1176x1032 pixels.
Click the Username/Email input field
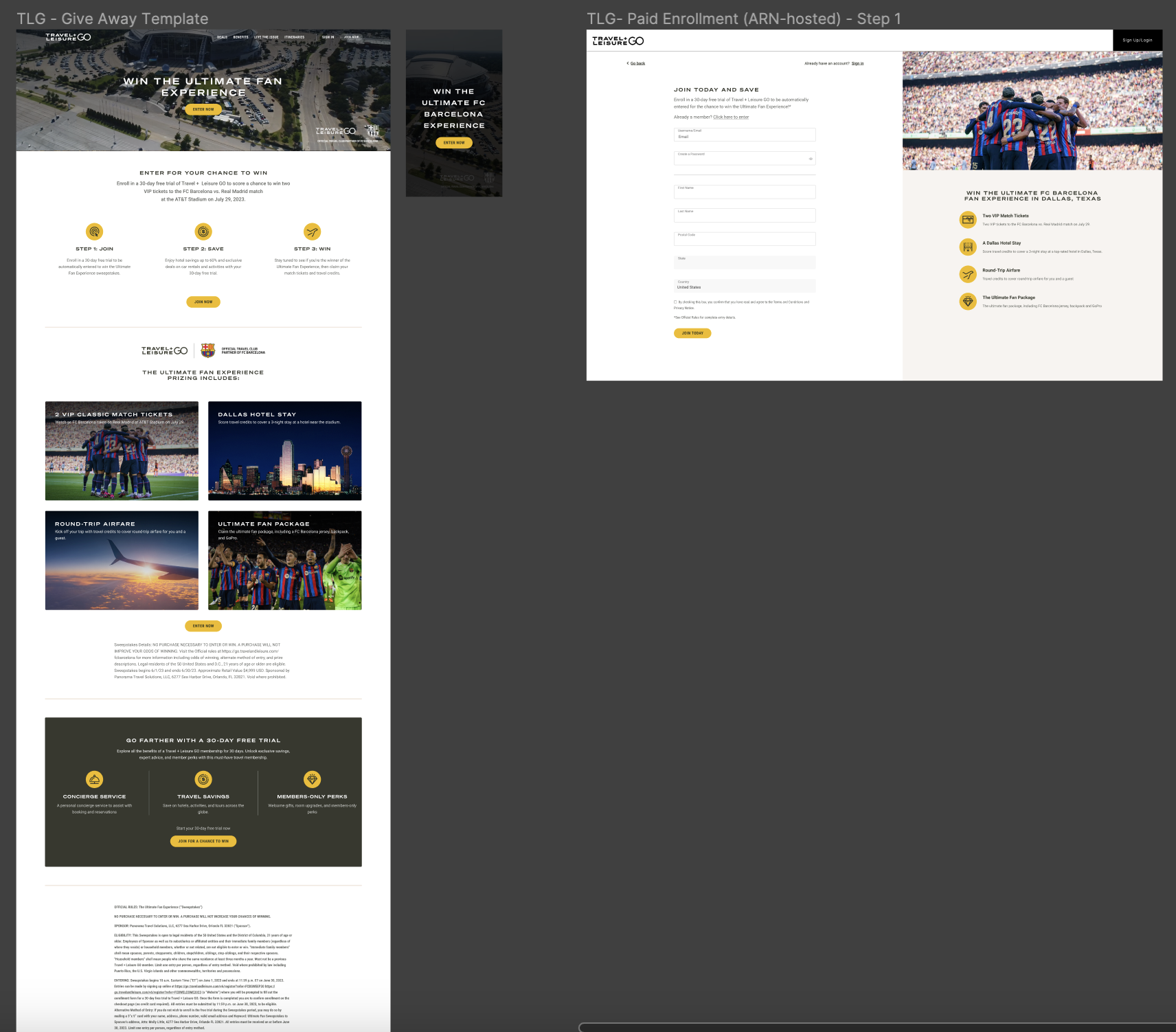coord(745,135)
